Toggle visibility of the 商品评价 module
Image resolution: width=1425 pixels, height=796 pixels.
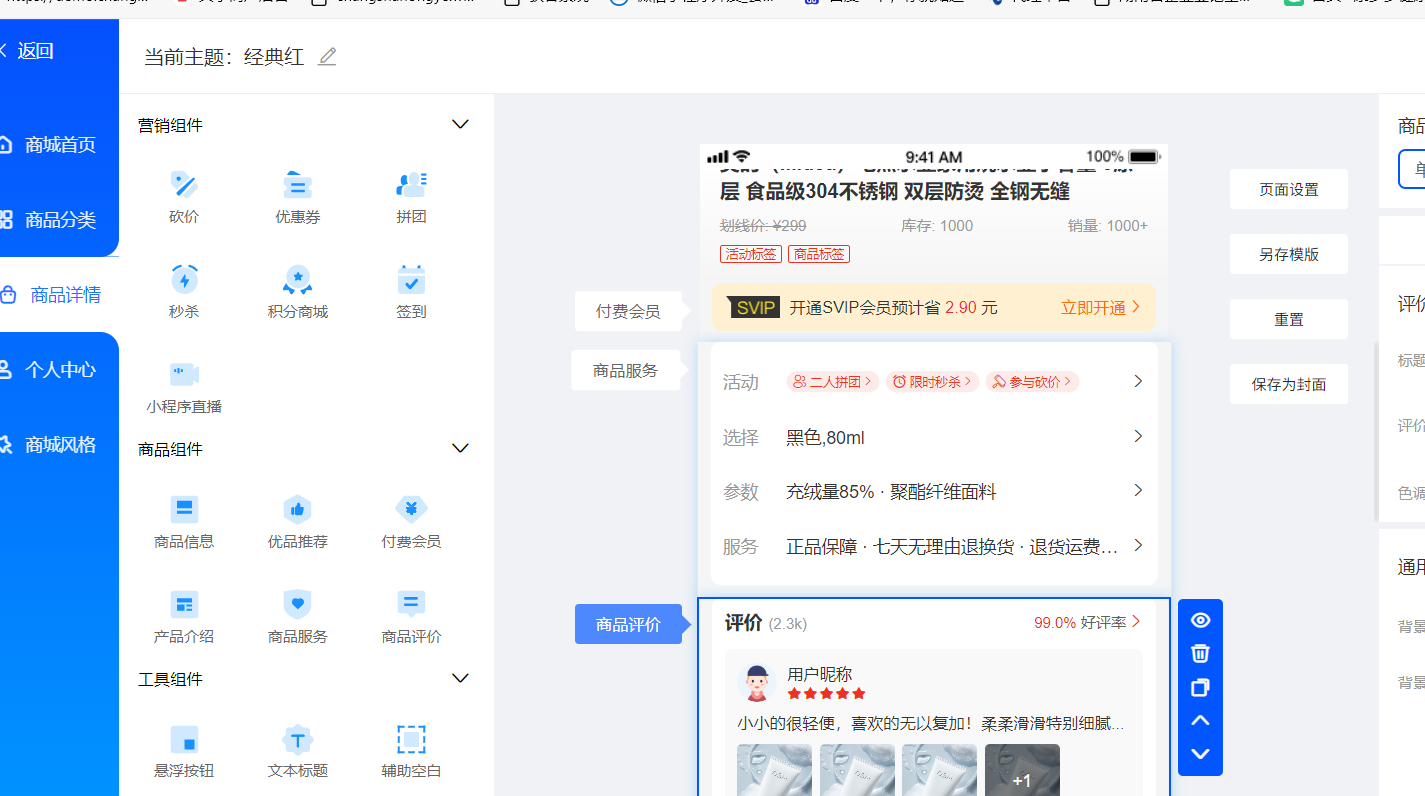(x=1201, y=620)
